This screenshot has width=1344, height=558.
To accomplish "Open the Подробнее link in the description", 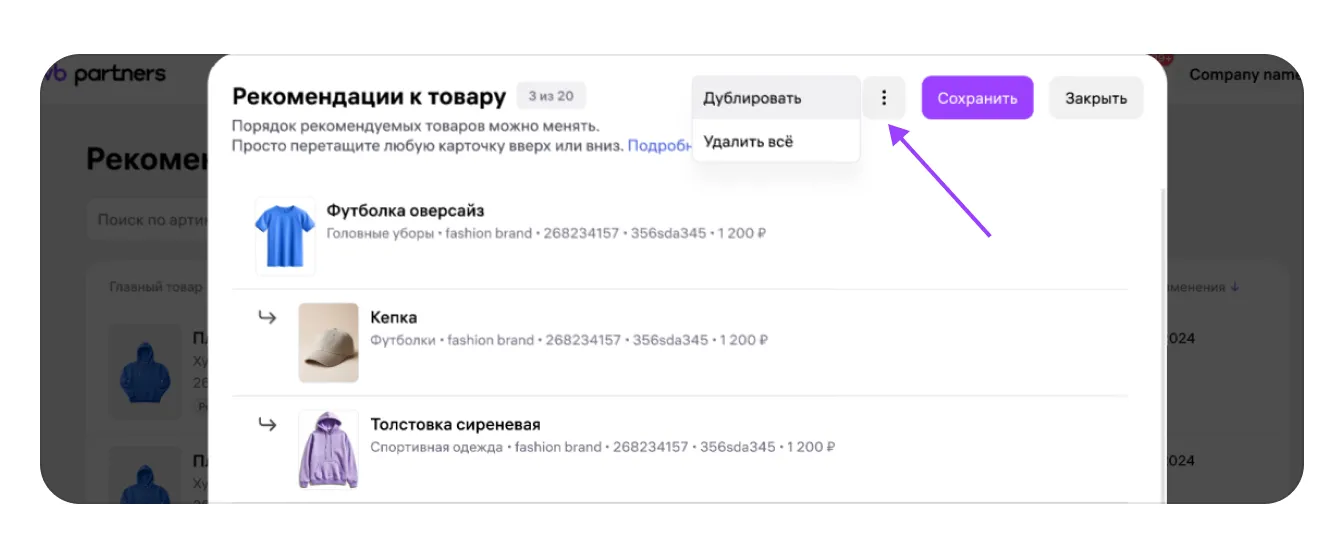I will click(x=659, y=146).
